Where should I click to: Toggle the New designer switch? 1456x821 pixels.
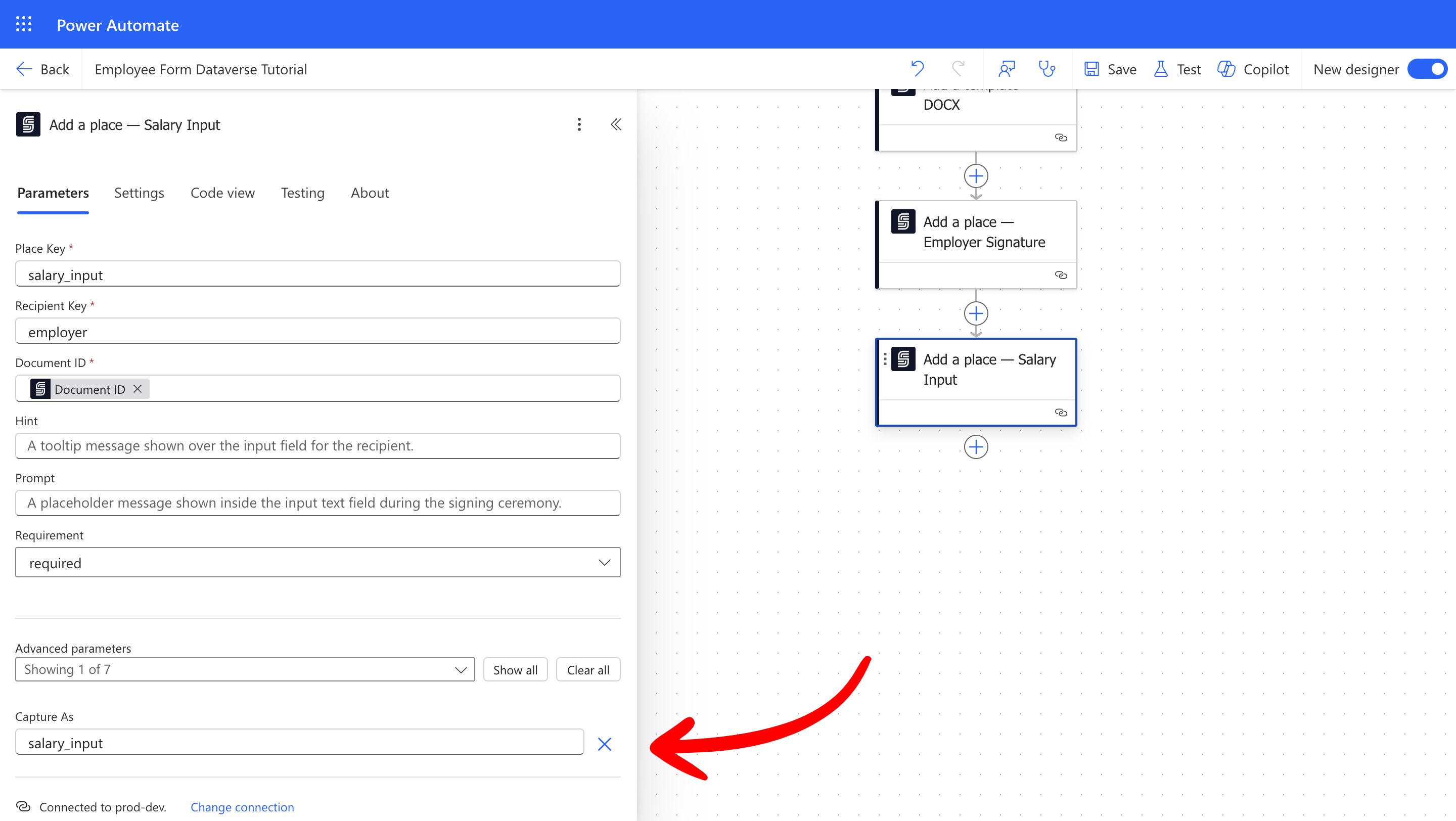tap(1428, 69)
